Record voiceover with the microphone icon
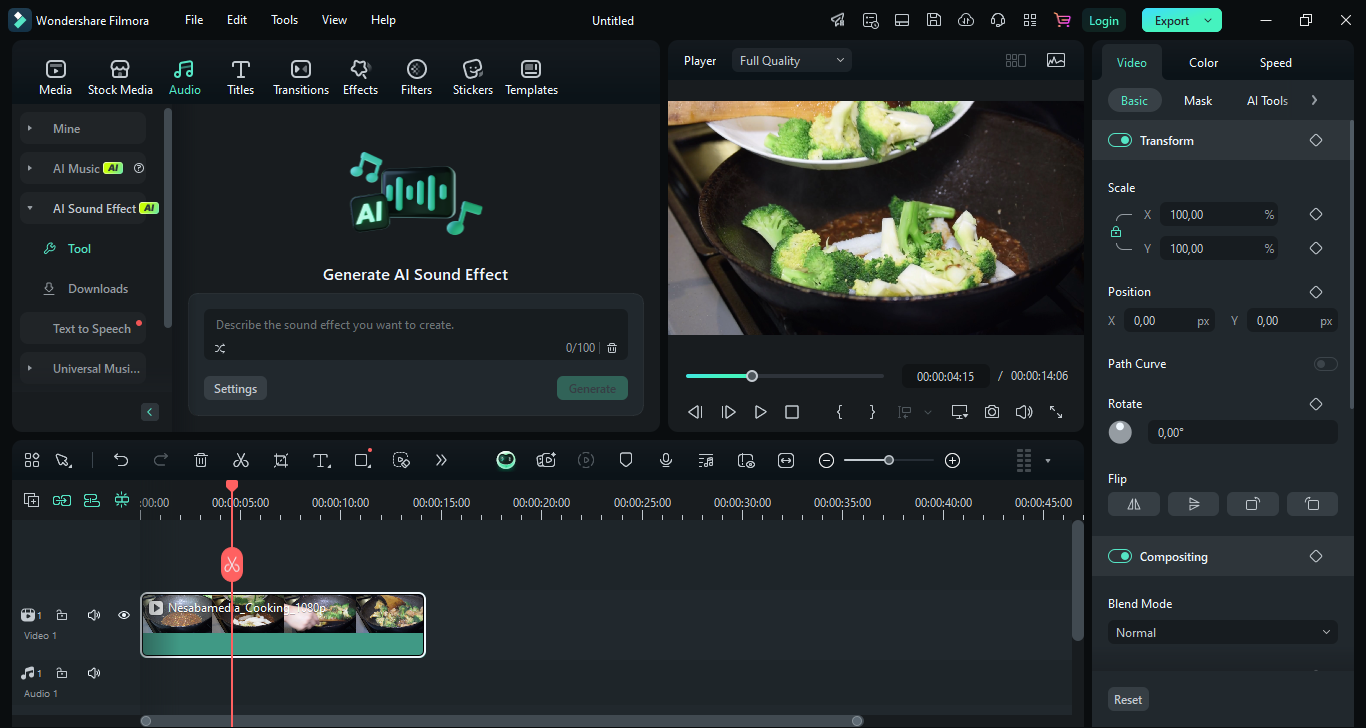1366x728 pixels. 666,460
